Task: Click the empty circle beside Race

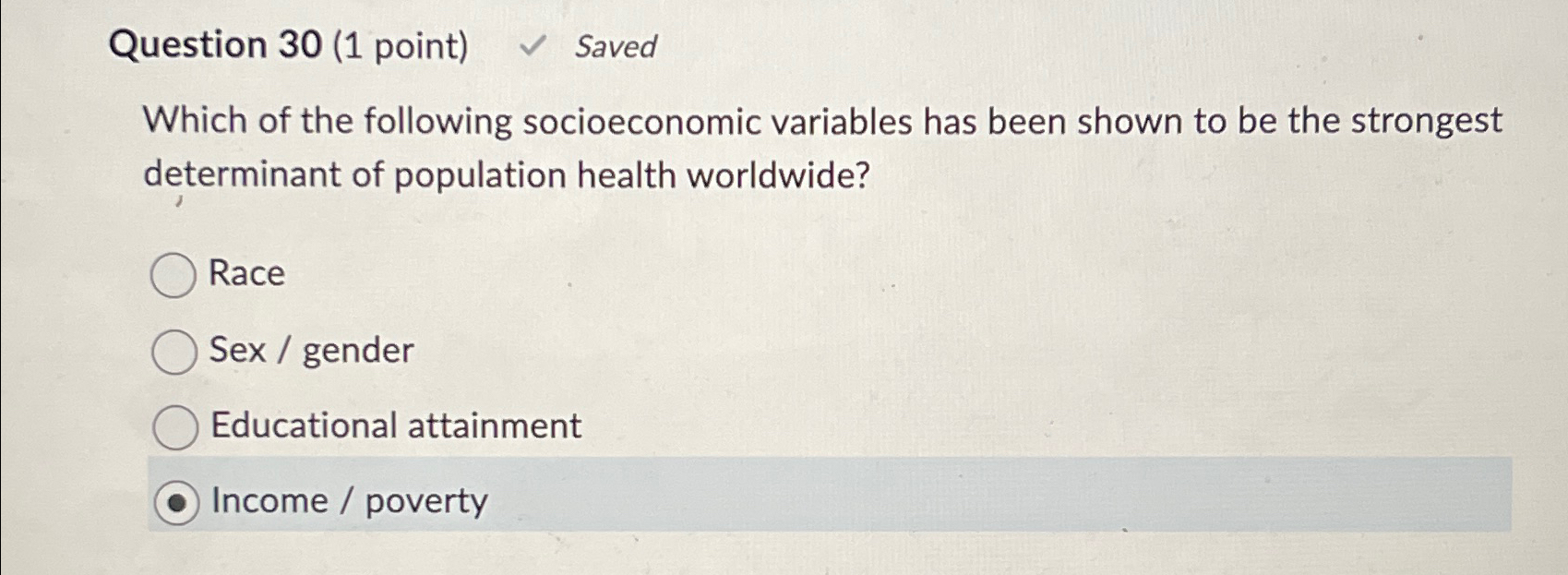Action: pos(173,273)
